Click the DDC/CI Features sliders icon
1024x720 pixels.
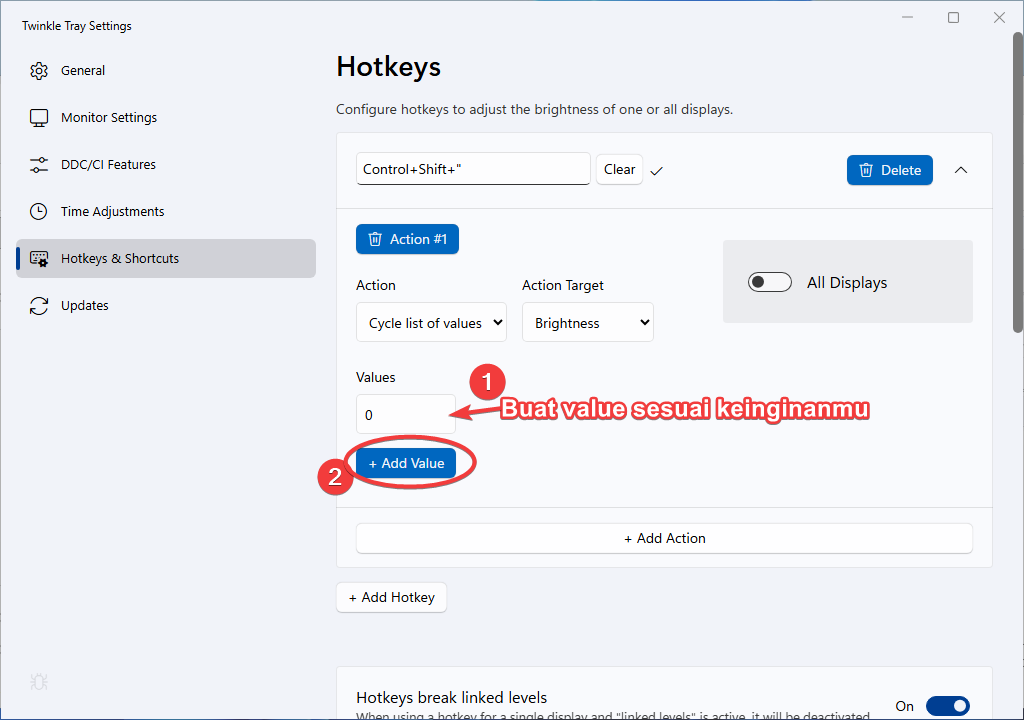tap(39, 165)
